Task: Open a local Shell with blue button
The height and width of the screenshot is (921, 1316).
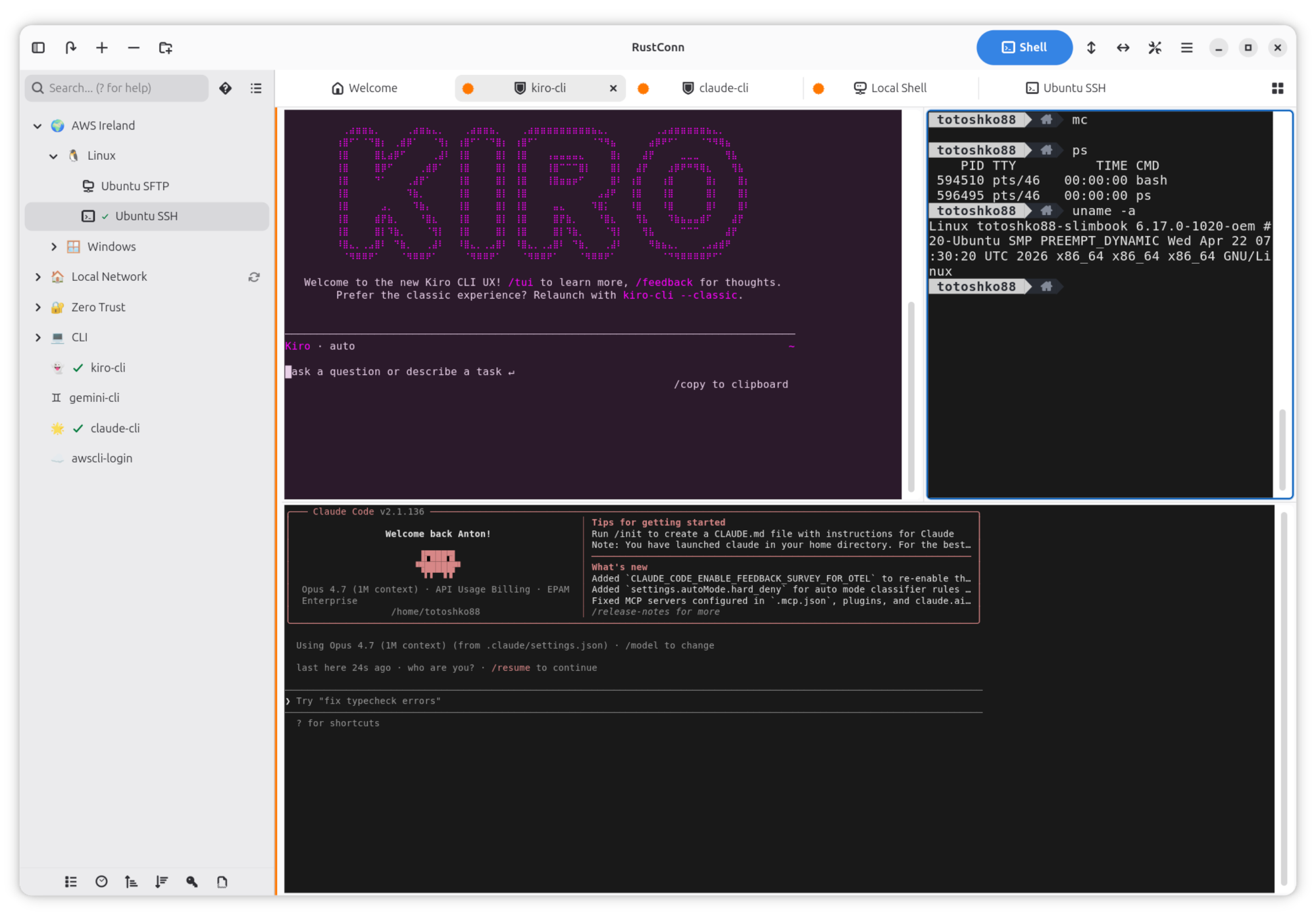Action: [x=1024, y=47]
